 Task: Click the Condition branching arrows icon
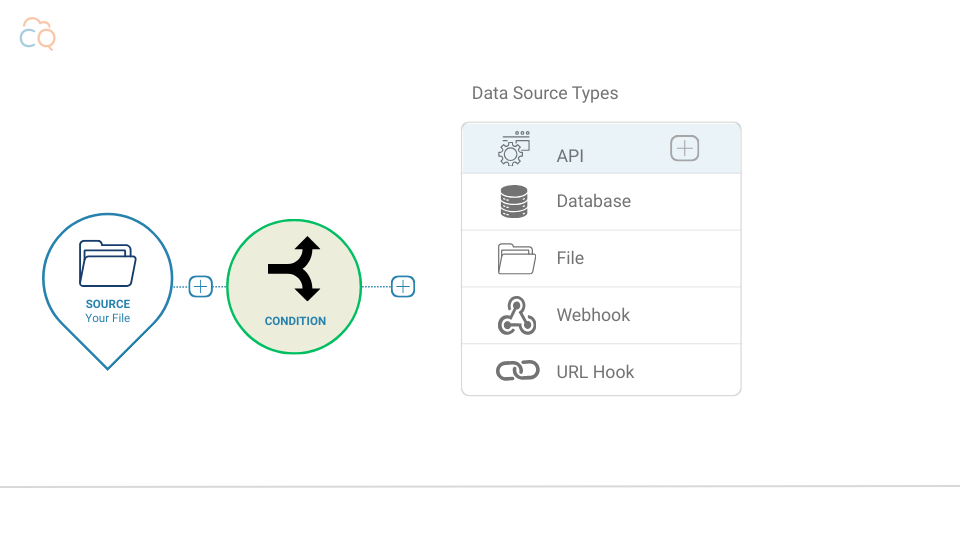point(294,270)
